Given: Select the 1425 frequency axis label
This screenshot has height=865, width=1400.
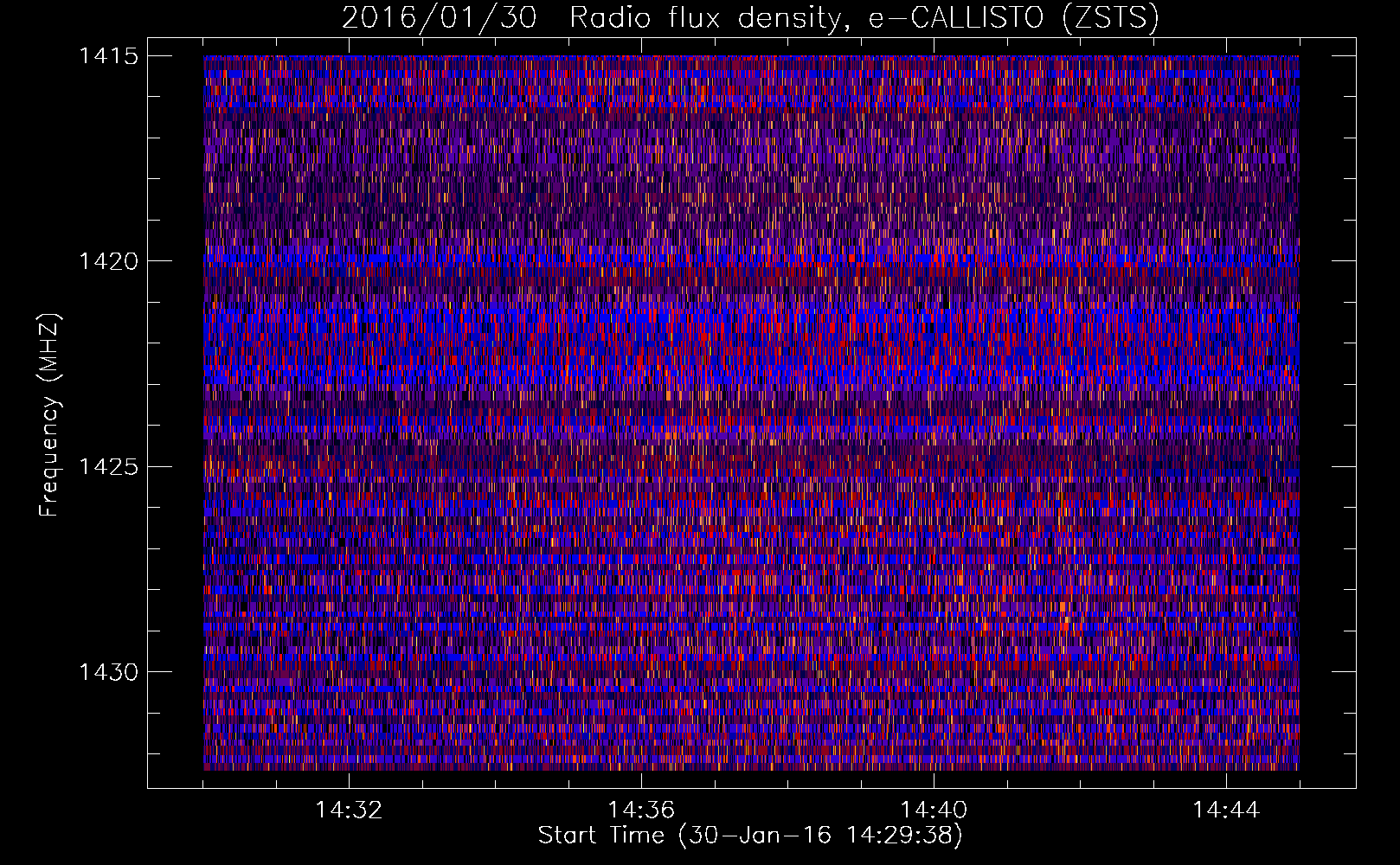Looking at the screenshot, I should coord(108,467).
